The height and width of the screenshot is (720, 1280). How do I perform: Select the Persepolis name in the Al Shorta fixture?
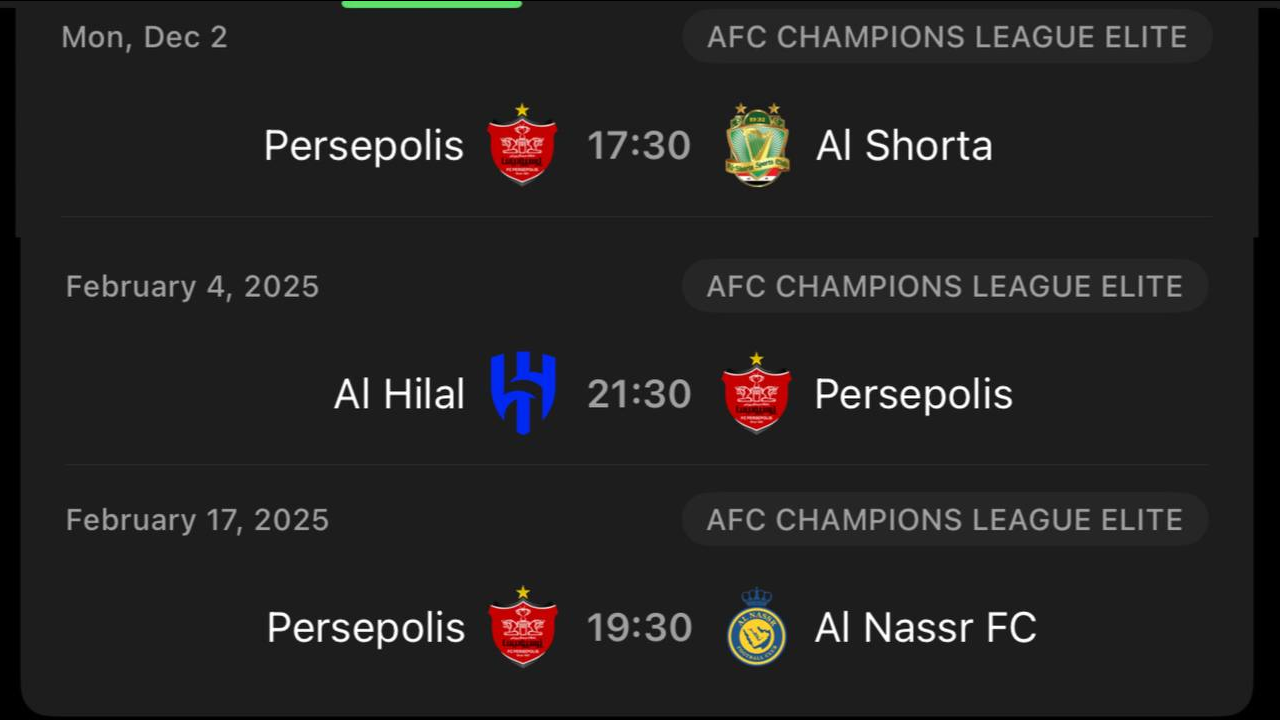[x=364, y=146]
